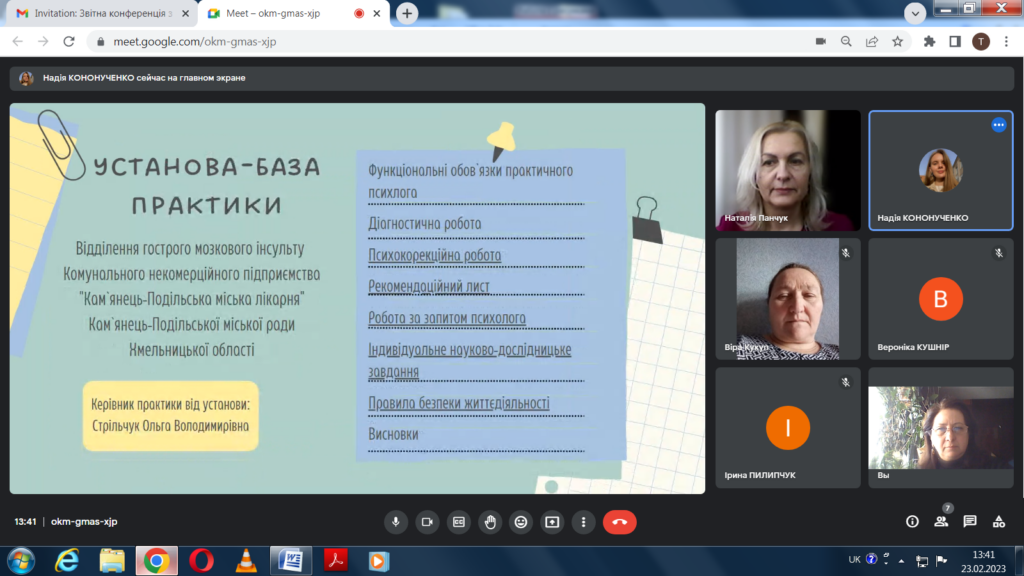The width and height of the screenshot is (1024, 576).
Task: Turn on closed captions
Action: tap(458, 522)
